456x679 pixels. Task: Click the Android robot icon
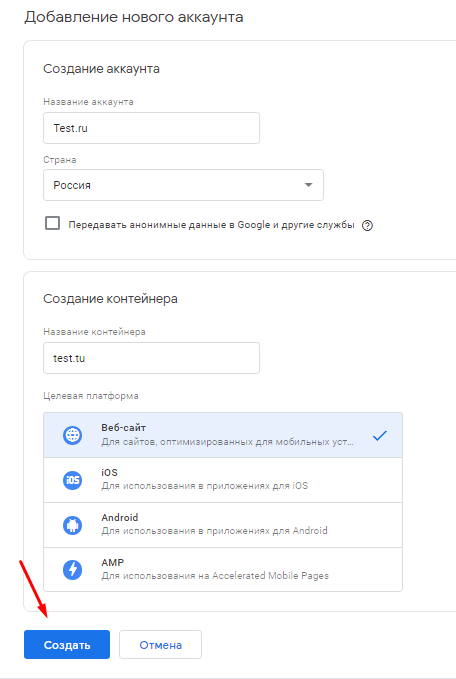(x=72, y=525)
